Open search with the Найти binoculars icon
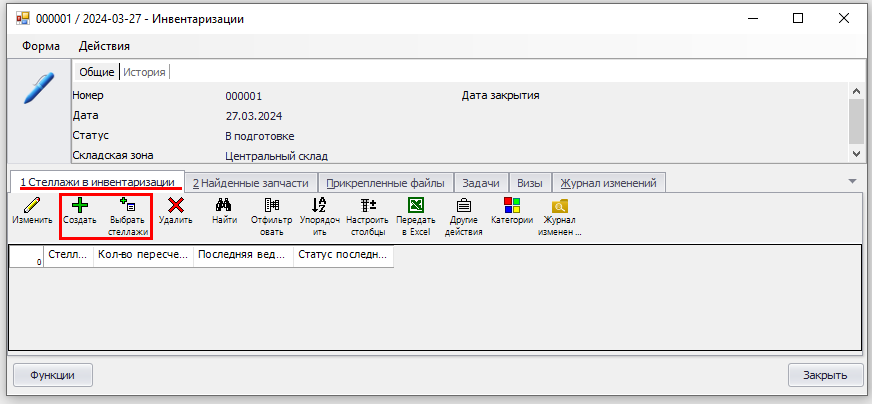 point(225,206)
